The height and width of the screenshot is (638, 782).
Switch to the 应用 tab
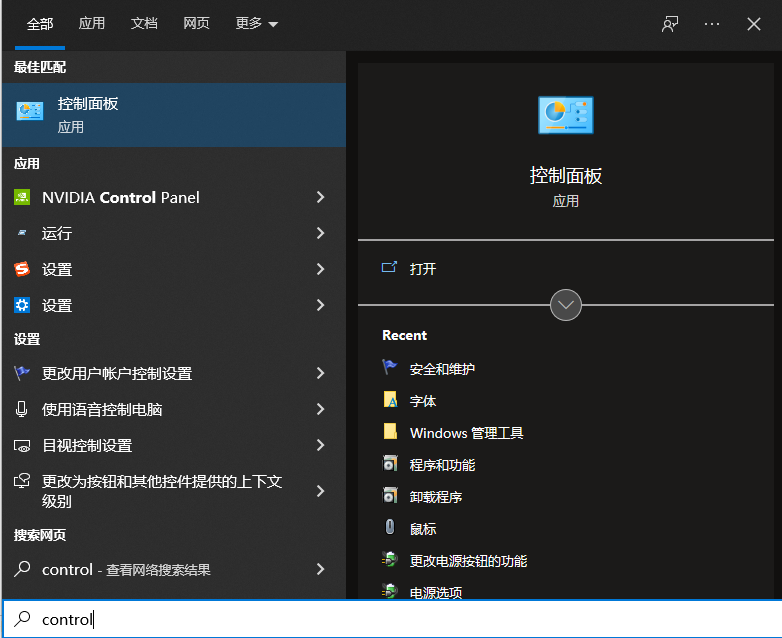click(x=92, y=24)
